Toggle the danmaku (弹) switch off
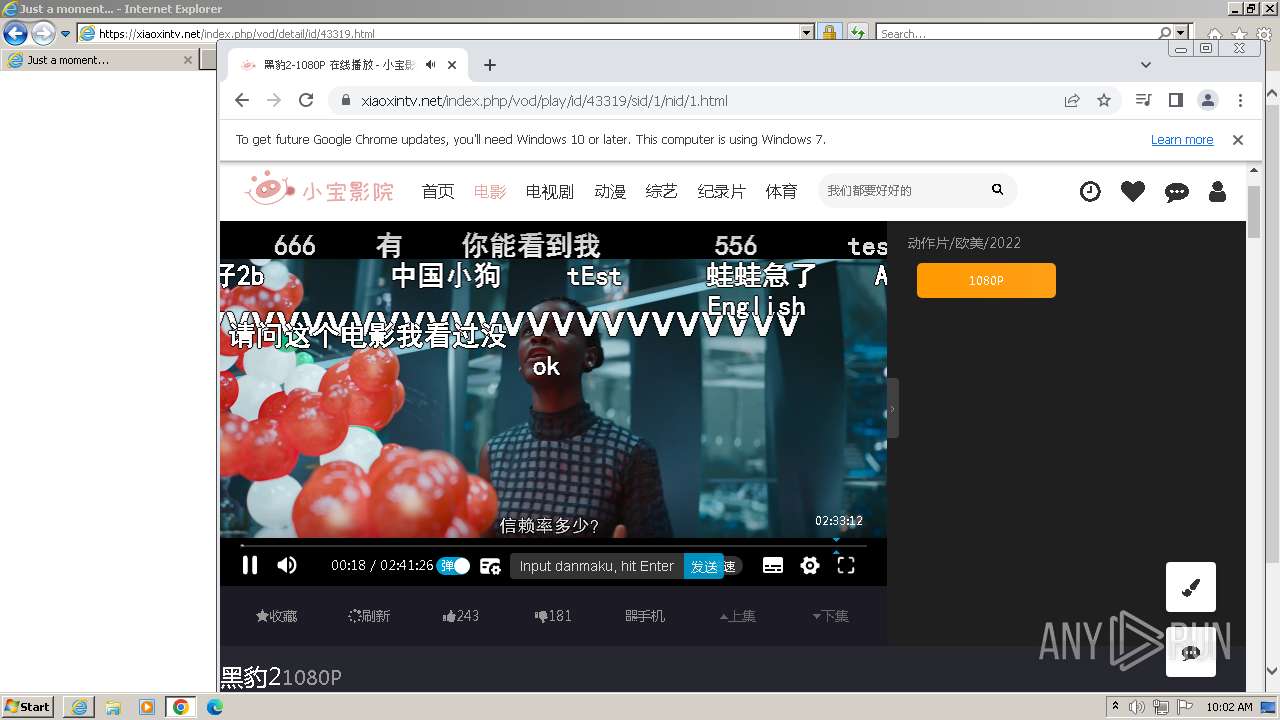Screen dimensions: 1280x720 (453, 566)
